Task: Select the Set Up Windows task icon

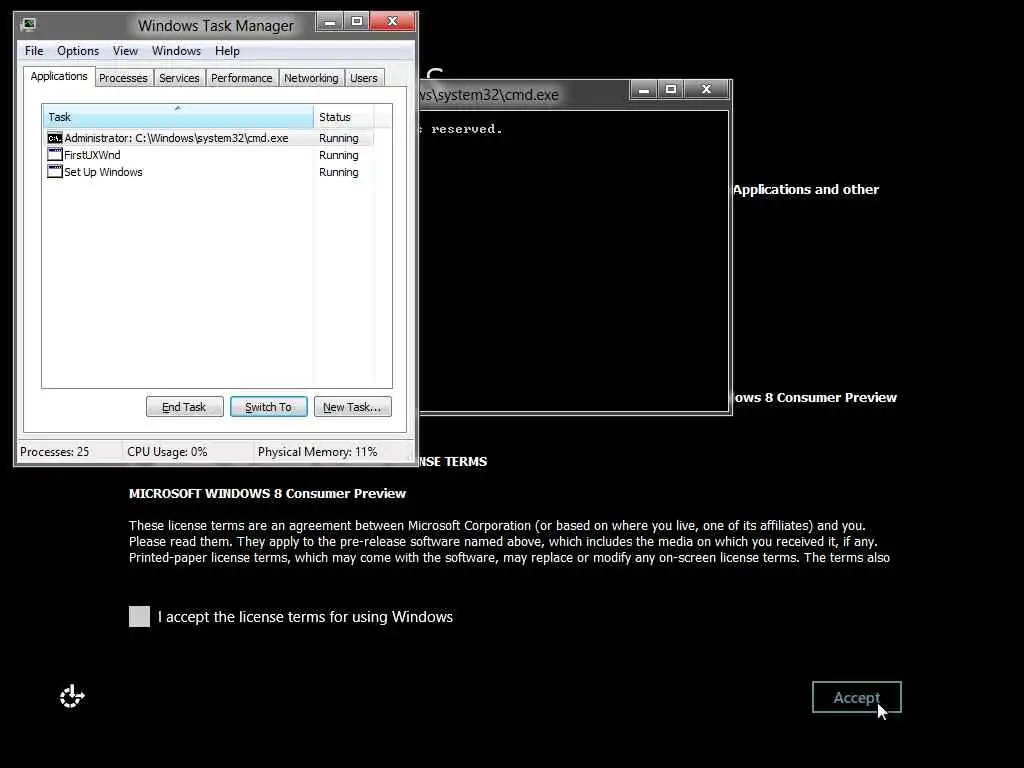Action: coord(55,172)
